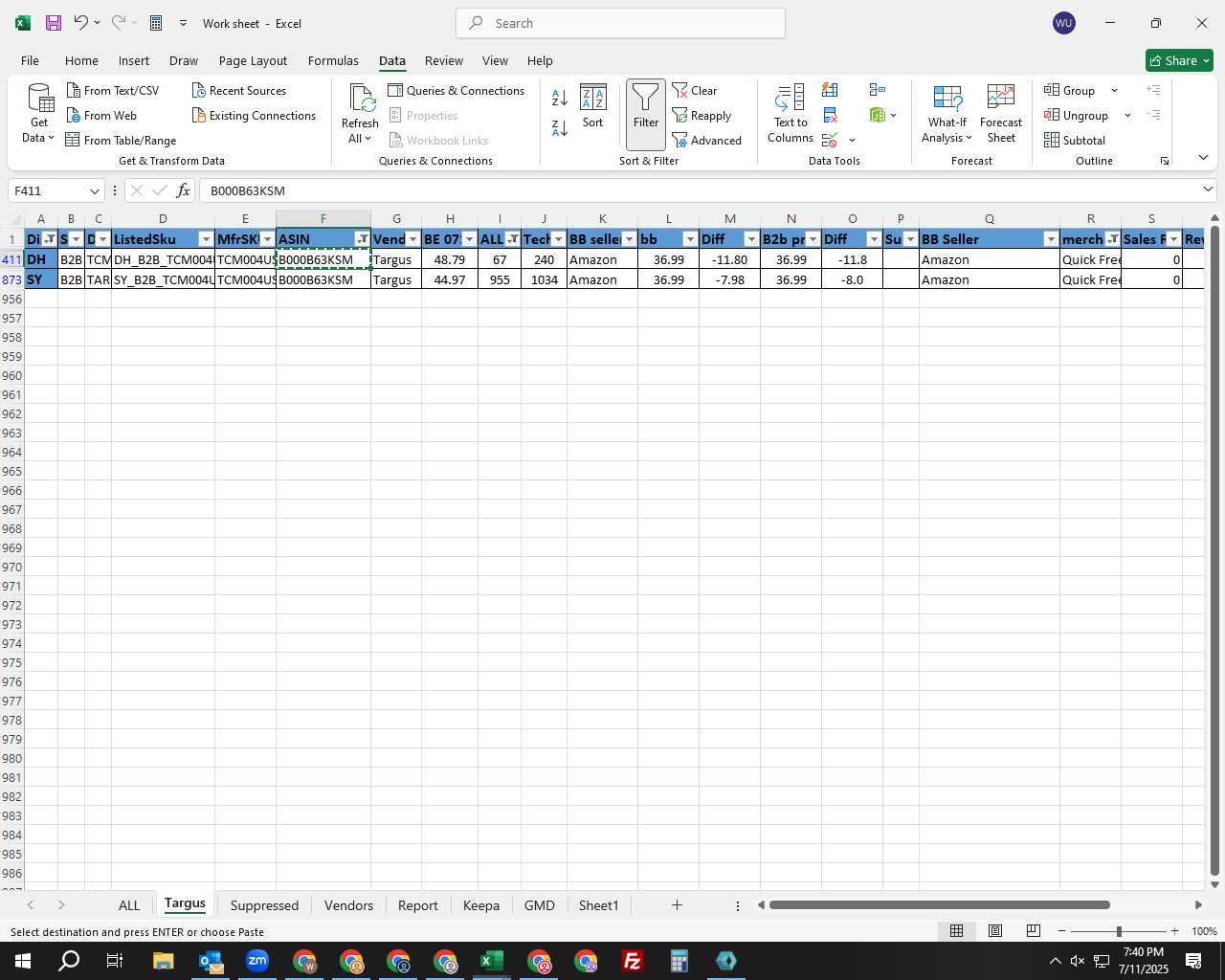
Task: Click the zoom in plus button
Action: click(1174, 931)
